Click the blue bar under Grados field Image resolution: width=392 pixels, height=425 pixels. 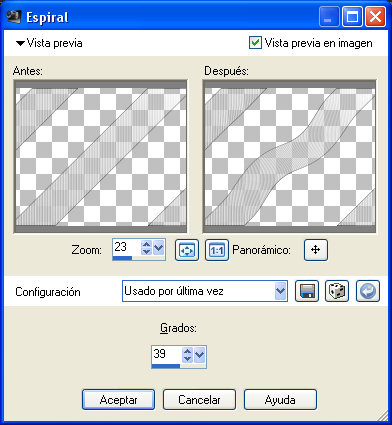166,366
